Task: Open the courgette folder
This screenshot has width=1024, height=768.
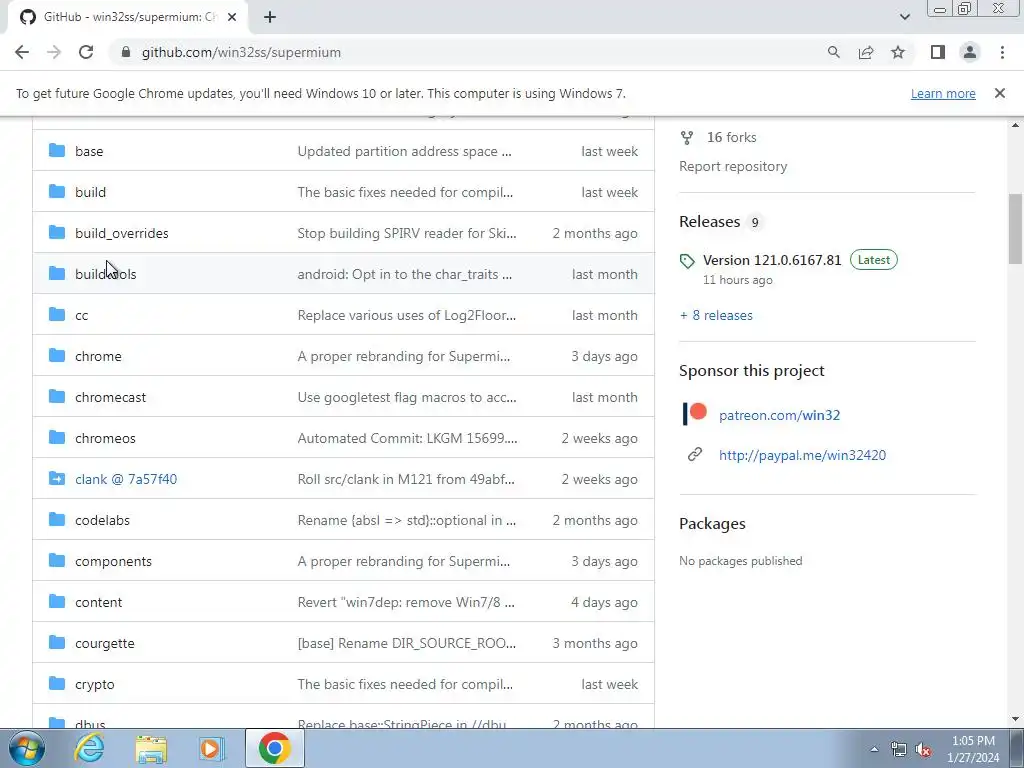Action: [x=104, y=643]
